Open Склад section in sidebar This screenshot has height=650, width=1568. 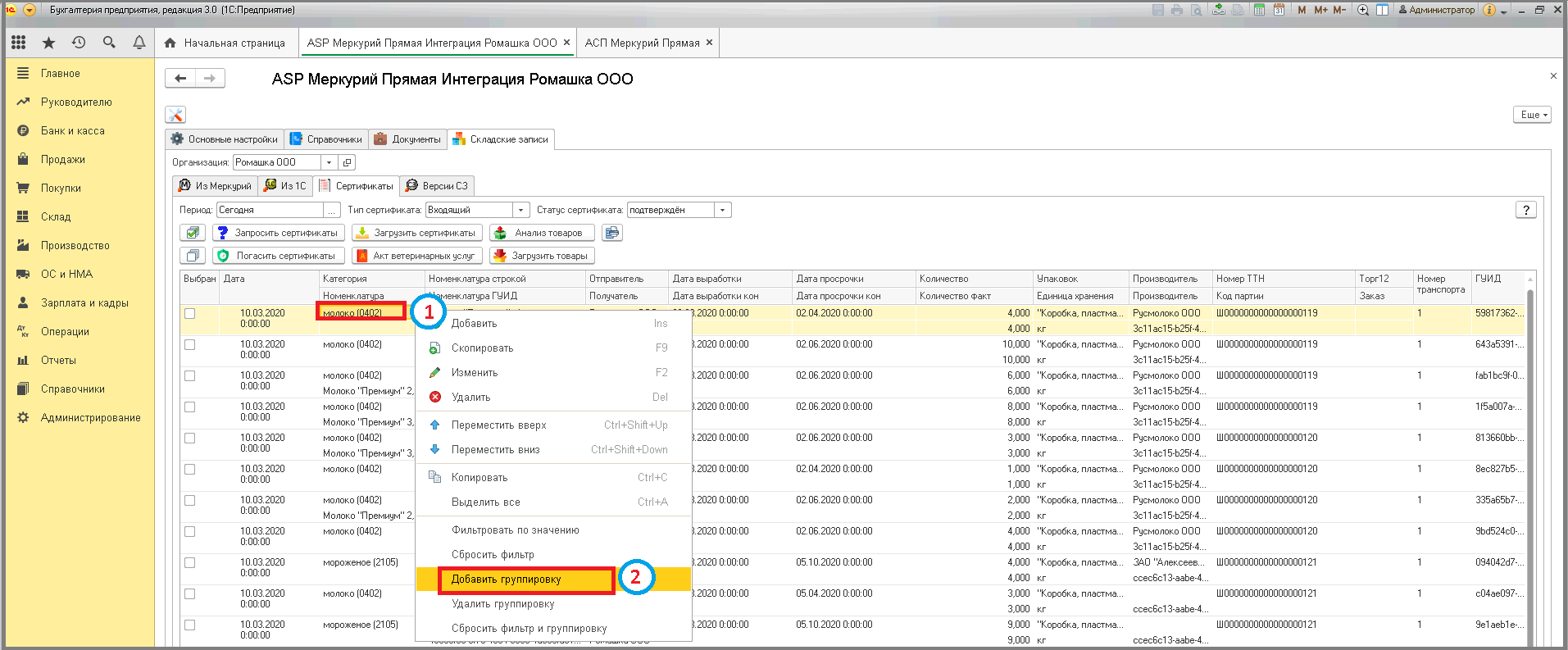(x=56, y=216)
